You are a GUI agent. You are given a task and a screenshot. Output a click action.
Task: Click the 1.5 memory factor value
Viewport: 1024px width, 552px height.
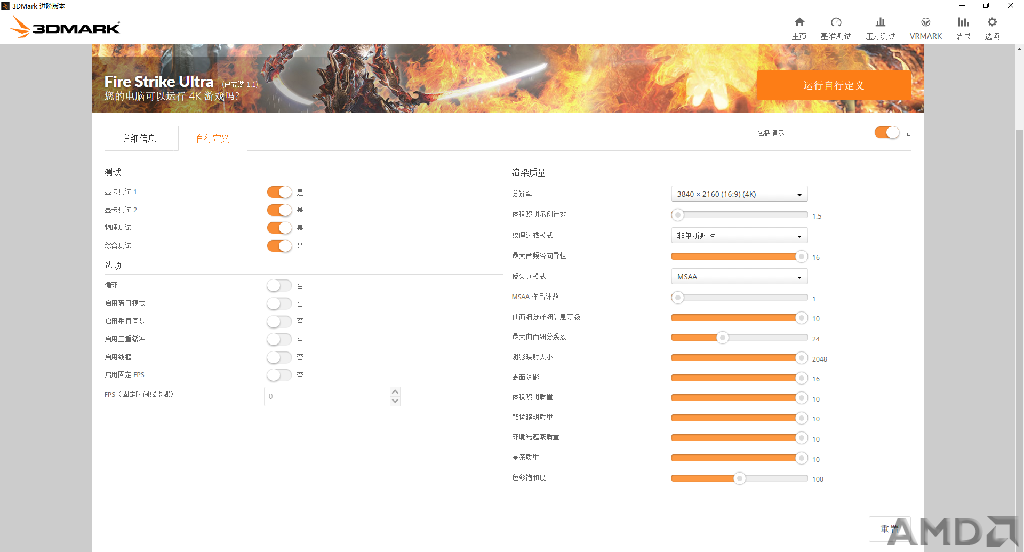[816, 216]
